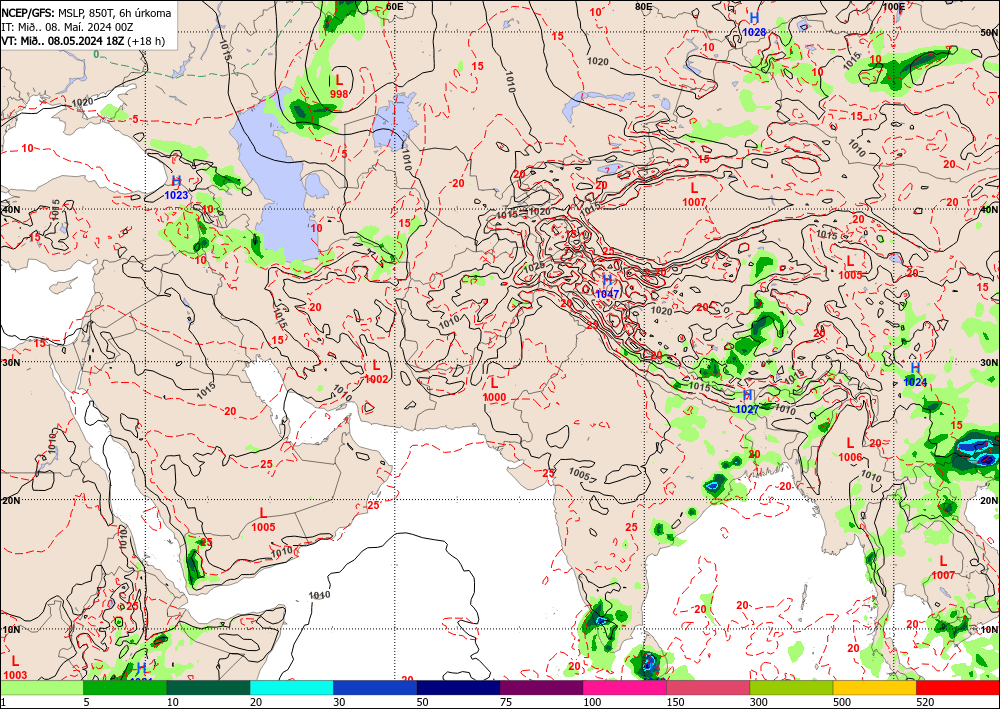The height and width of the screenshot is (709, 1000).
Task: Click the left-edge "10N" latitude label
Action: point(11,630)
